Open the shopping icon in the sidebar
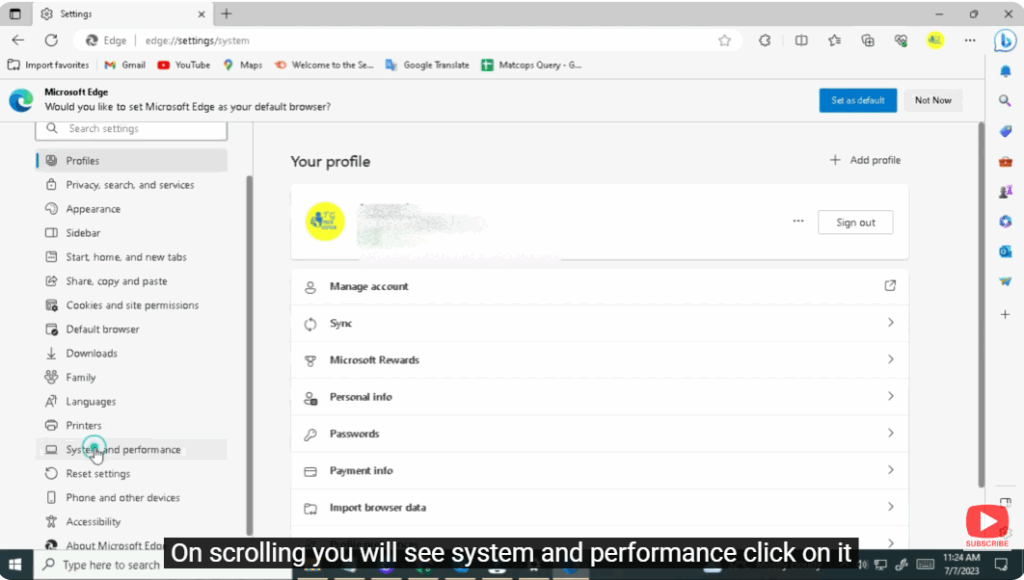The width and height of the screenshot is (1024, 580). (x=1005, y=131)
